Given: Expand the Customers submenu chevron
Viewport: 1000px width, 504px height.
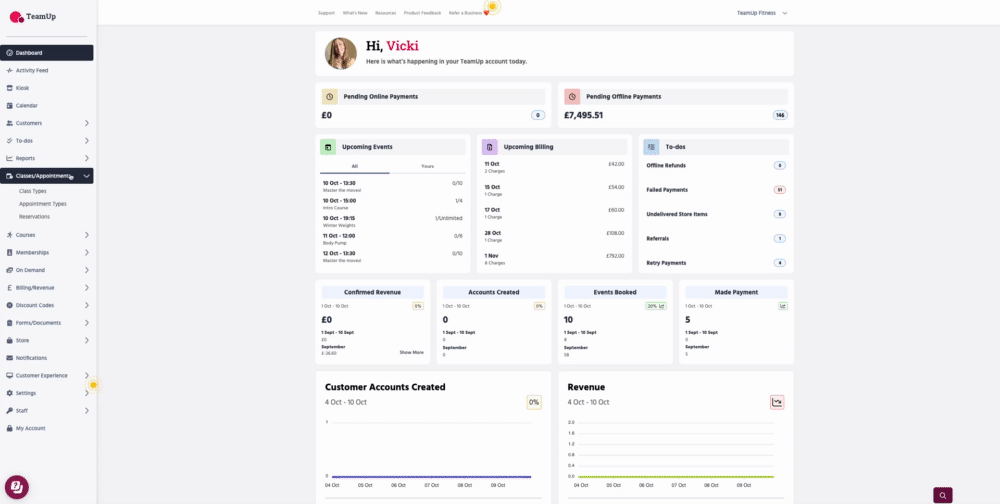Looking at the screenshot, I should point(87,123).
